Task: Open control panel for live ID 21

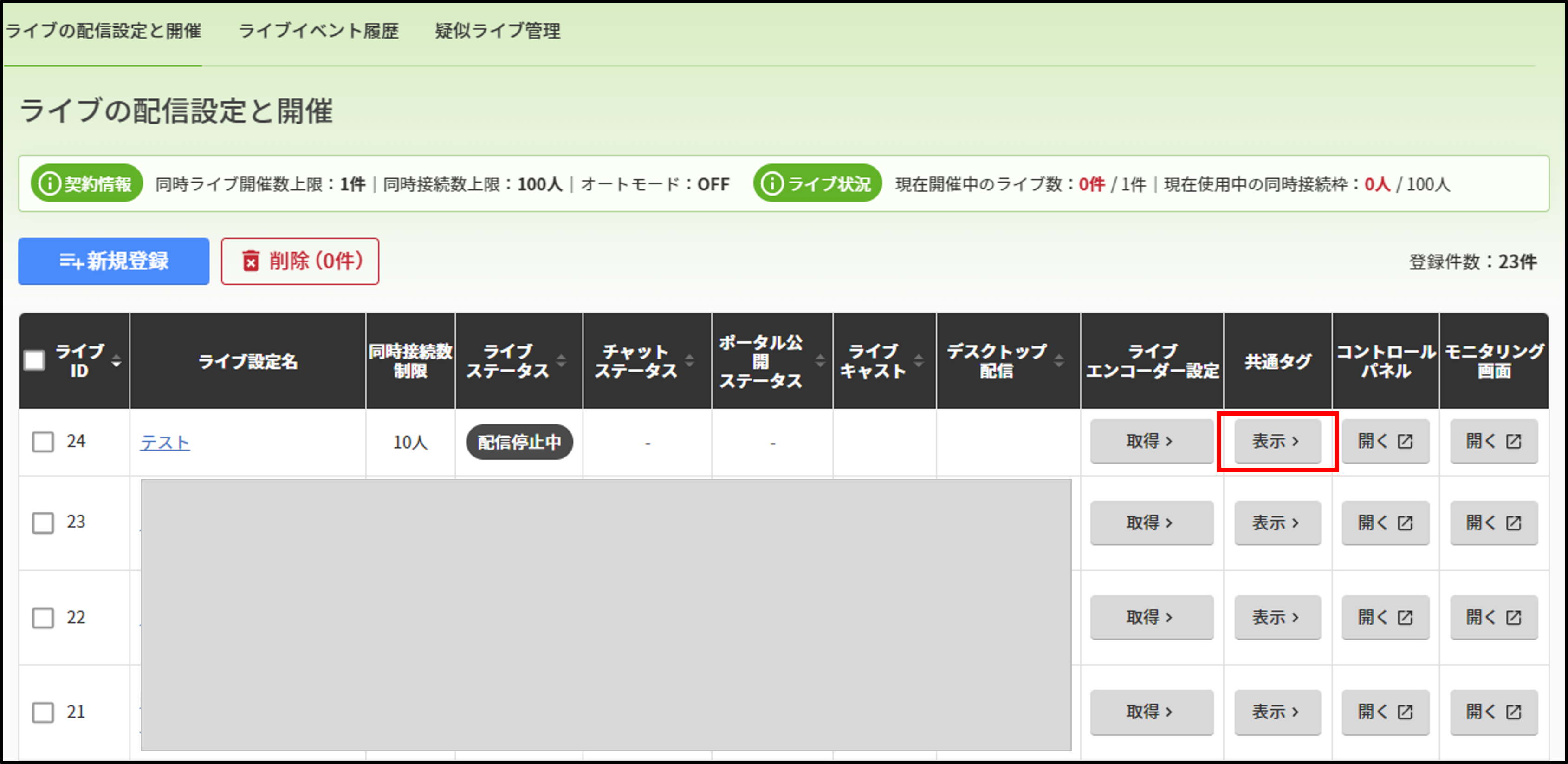Action: tap(1386, 712)
